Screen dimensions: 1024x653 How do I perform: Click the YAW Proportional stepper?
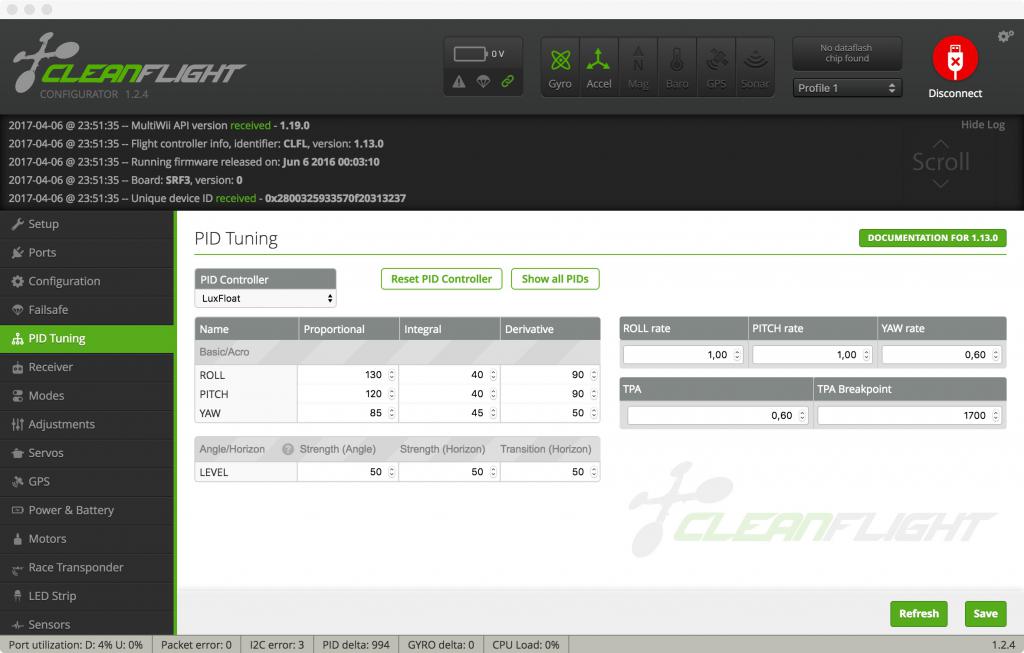[391, 413]
